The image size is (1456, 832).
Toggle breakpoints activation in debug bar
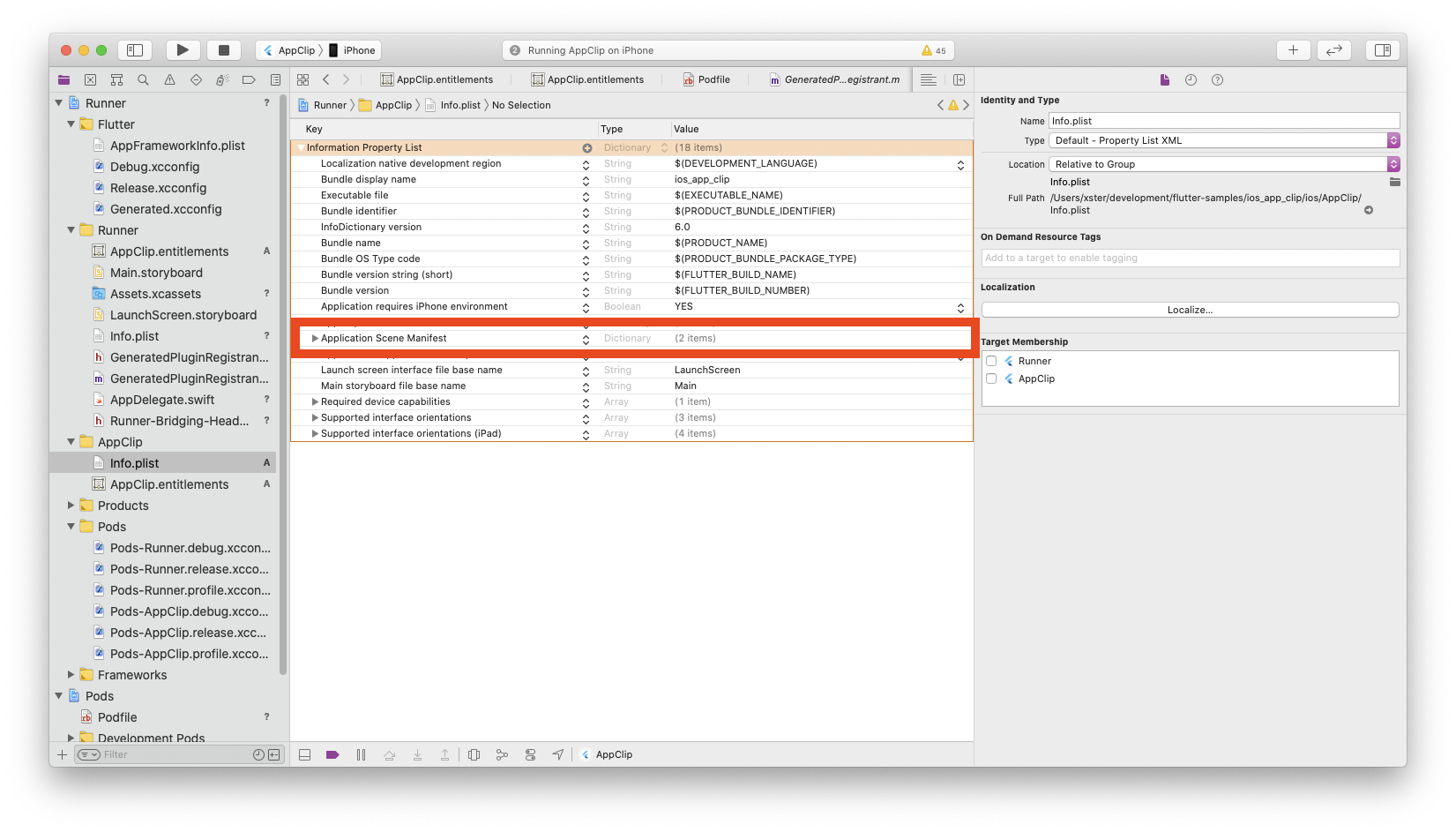[332, 754]
